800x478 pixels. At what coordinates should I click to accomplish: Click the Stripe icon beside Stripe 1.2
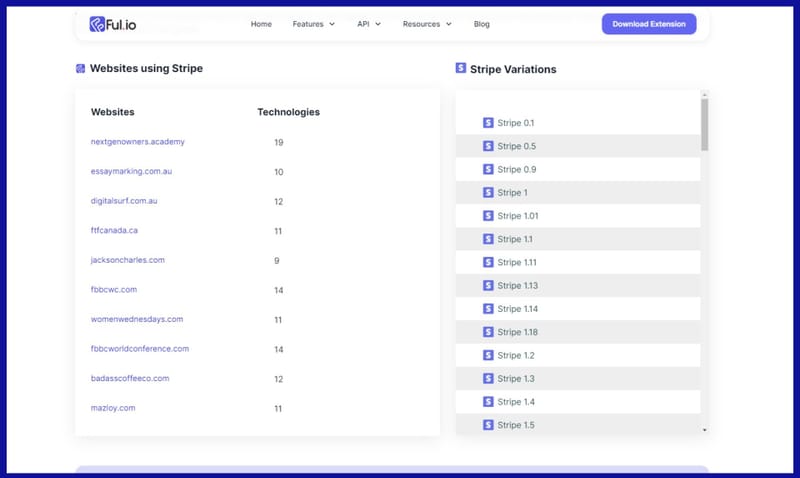(x=488, y=355)
